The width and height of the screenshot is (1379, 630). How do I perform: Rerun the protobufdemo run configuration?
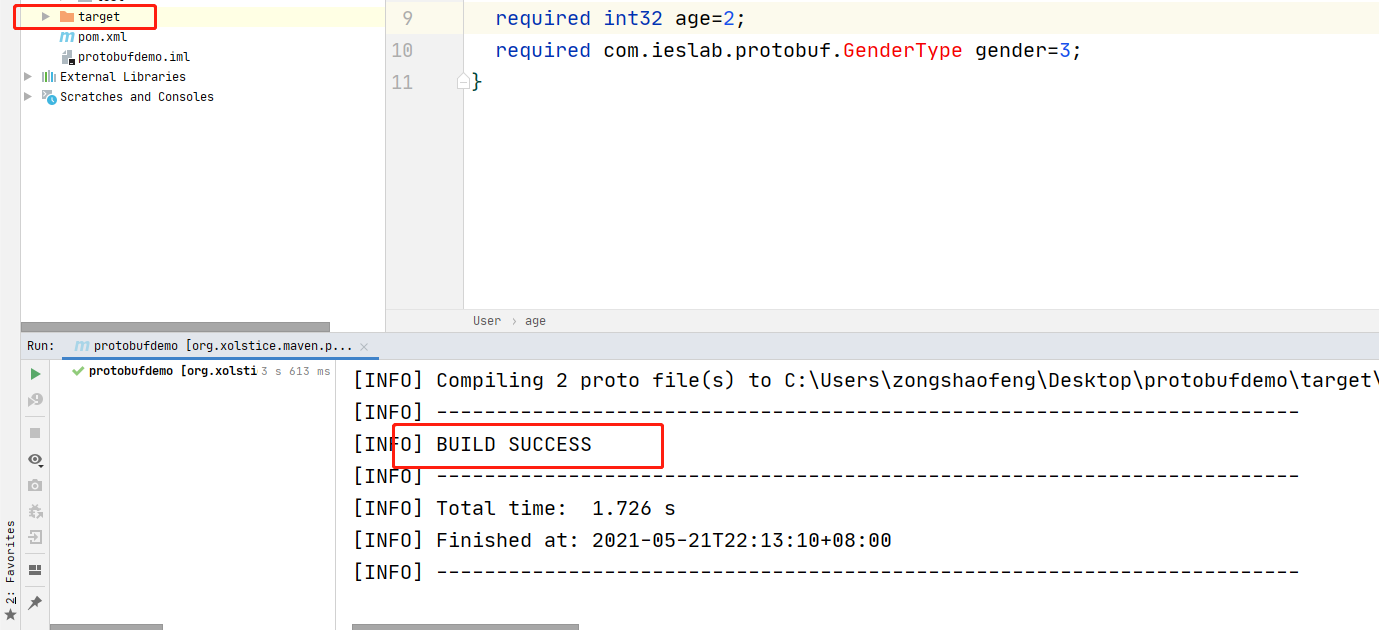coord(35,373)
